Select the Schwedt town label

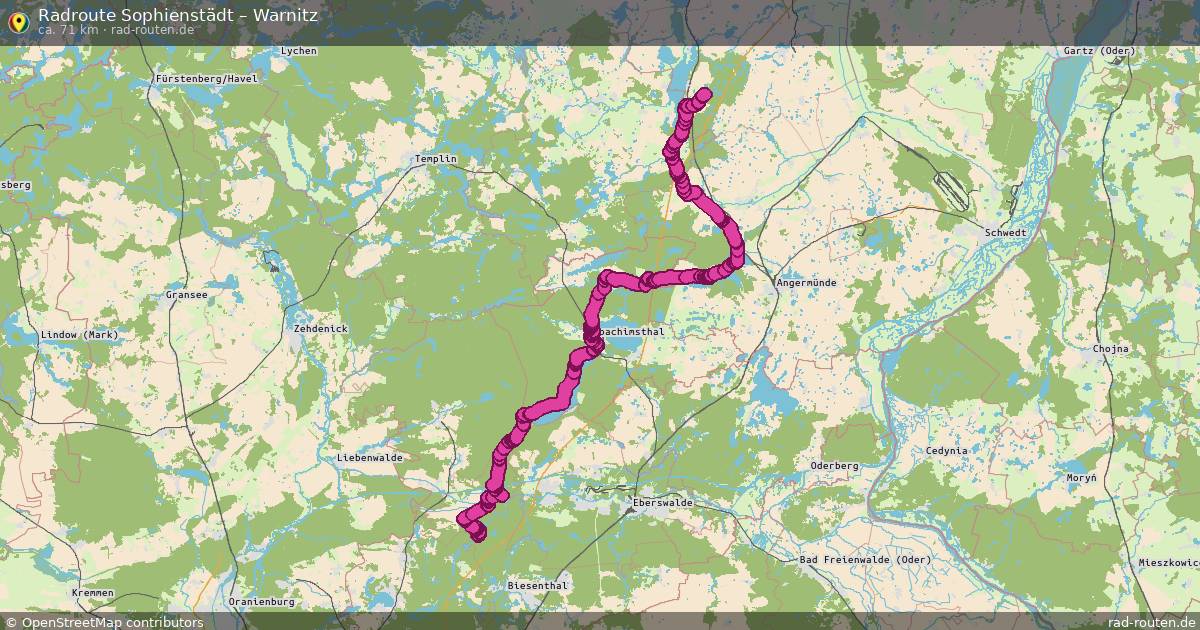[1005, 231]
